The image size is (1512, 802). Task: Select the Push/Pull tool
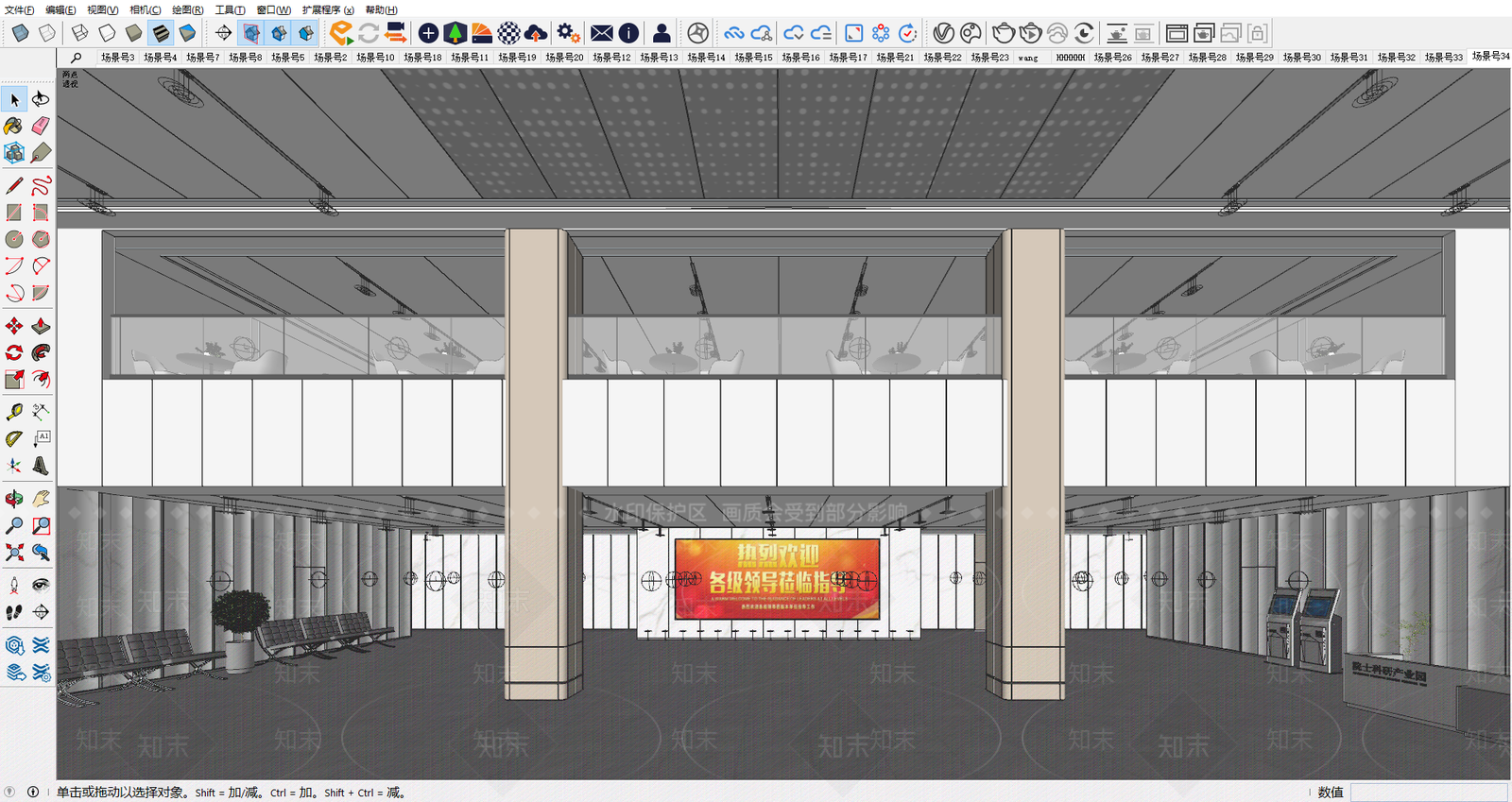(x=41, y=326)
